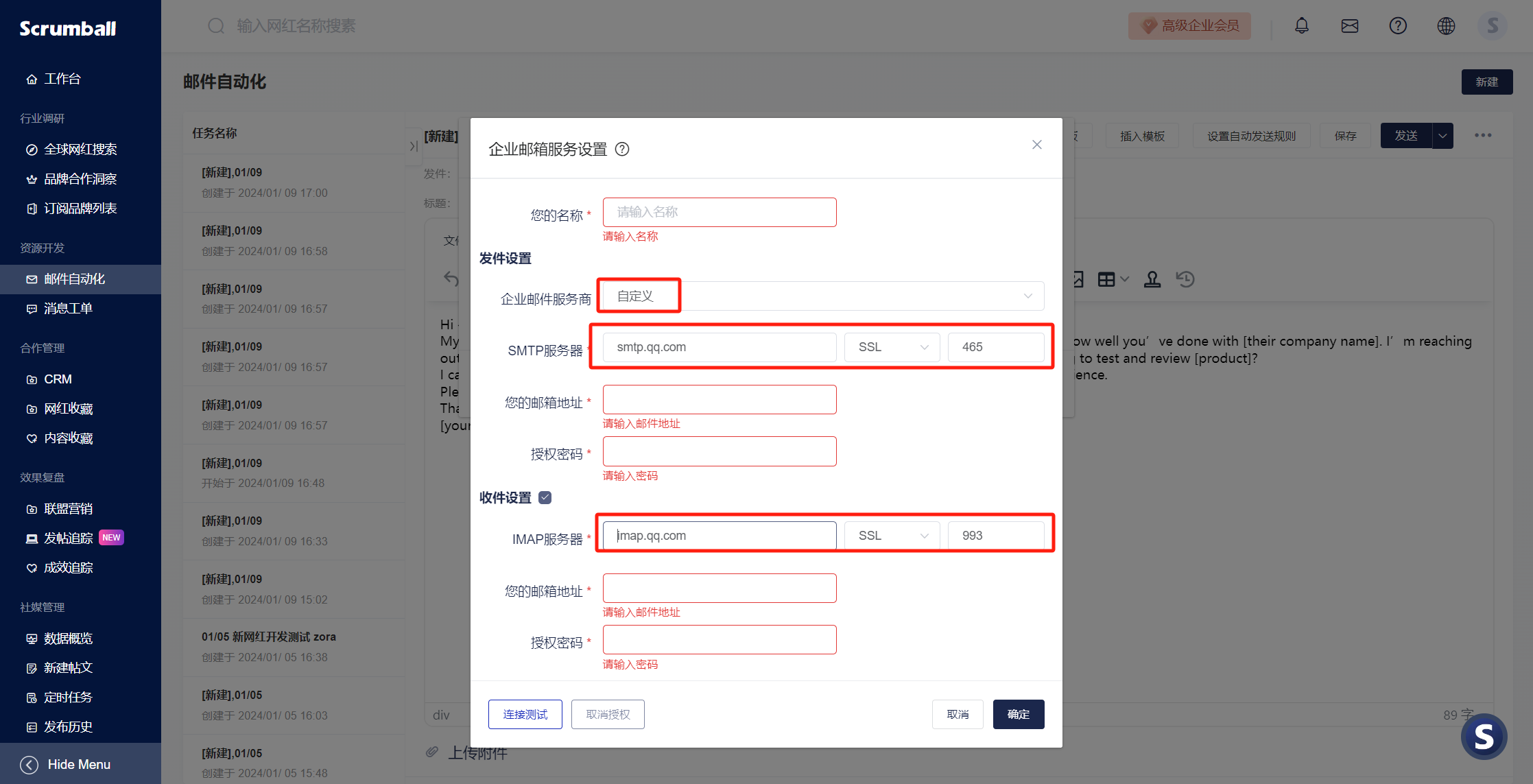
Task: Expand the table icon dropdown chevron
Action: (x=1124, y=279)
